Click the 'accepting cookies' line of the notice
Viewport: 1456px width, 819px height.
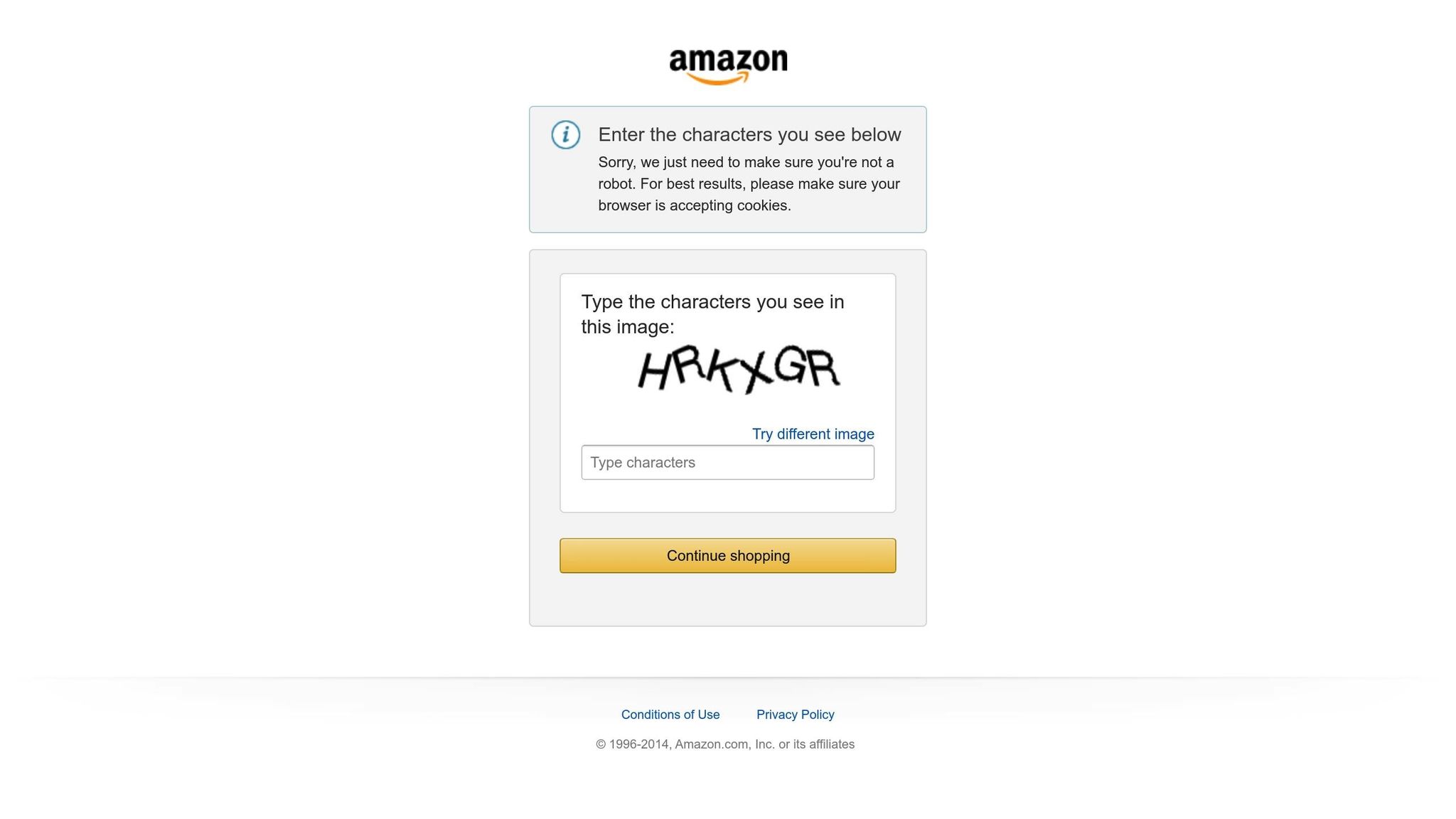pos(695,205)
